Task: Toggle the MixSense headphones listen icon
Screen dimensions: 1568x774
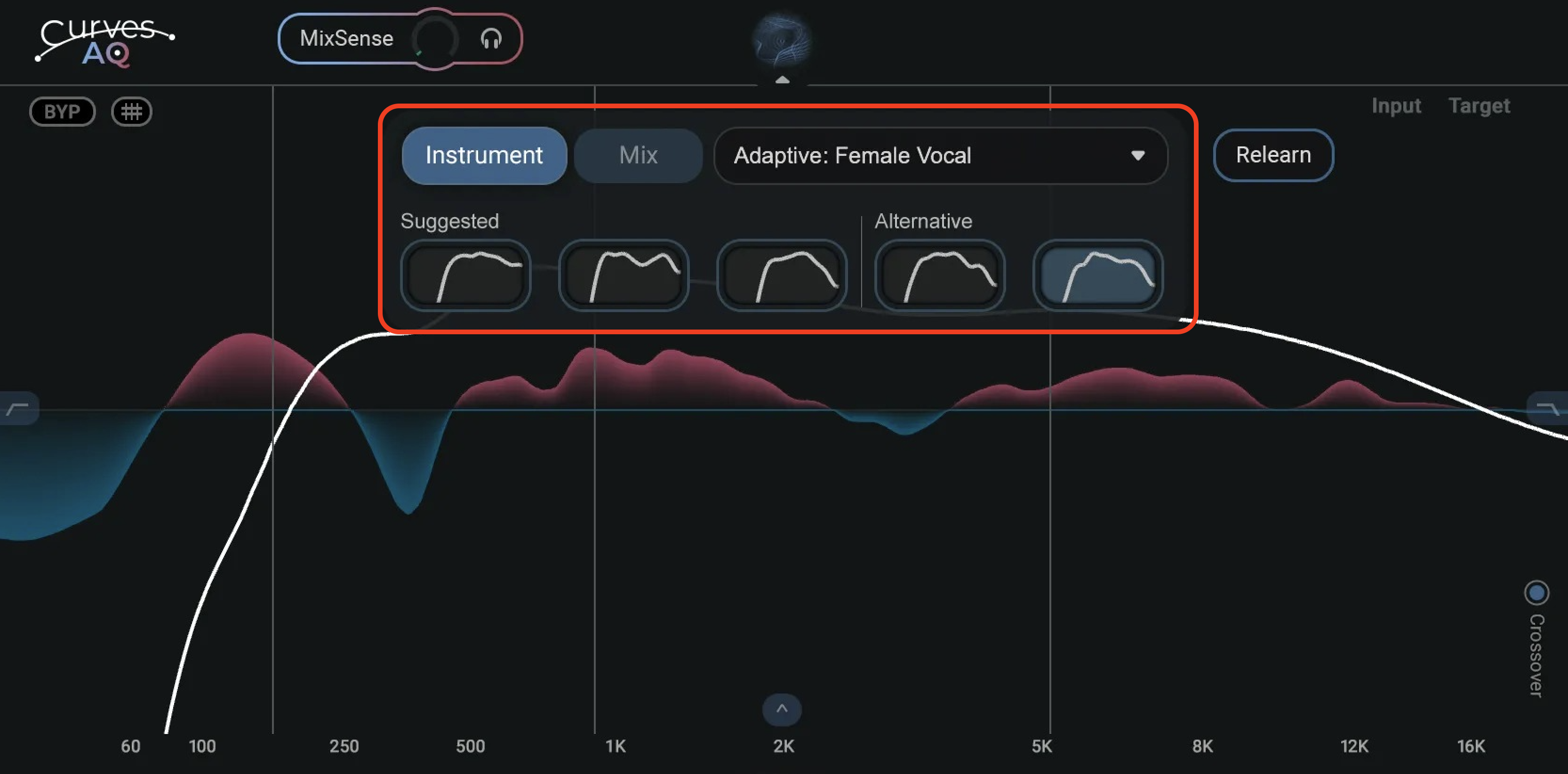Action: pyautogui.click(x=491, y=39)
